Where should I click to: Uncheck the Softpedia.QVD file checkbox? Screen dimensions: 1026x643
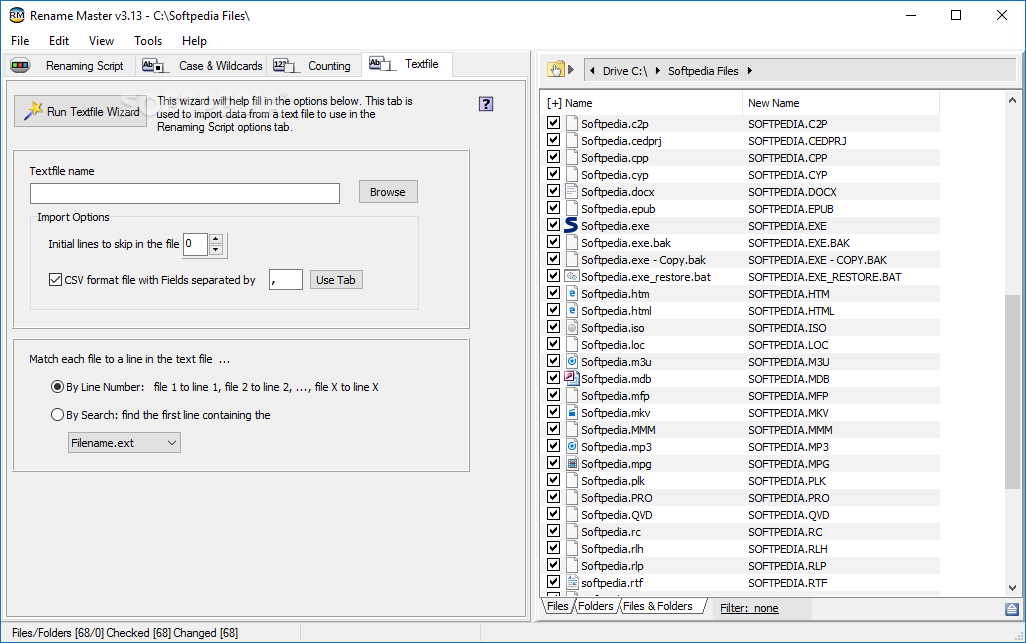554,513
